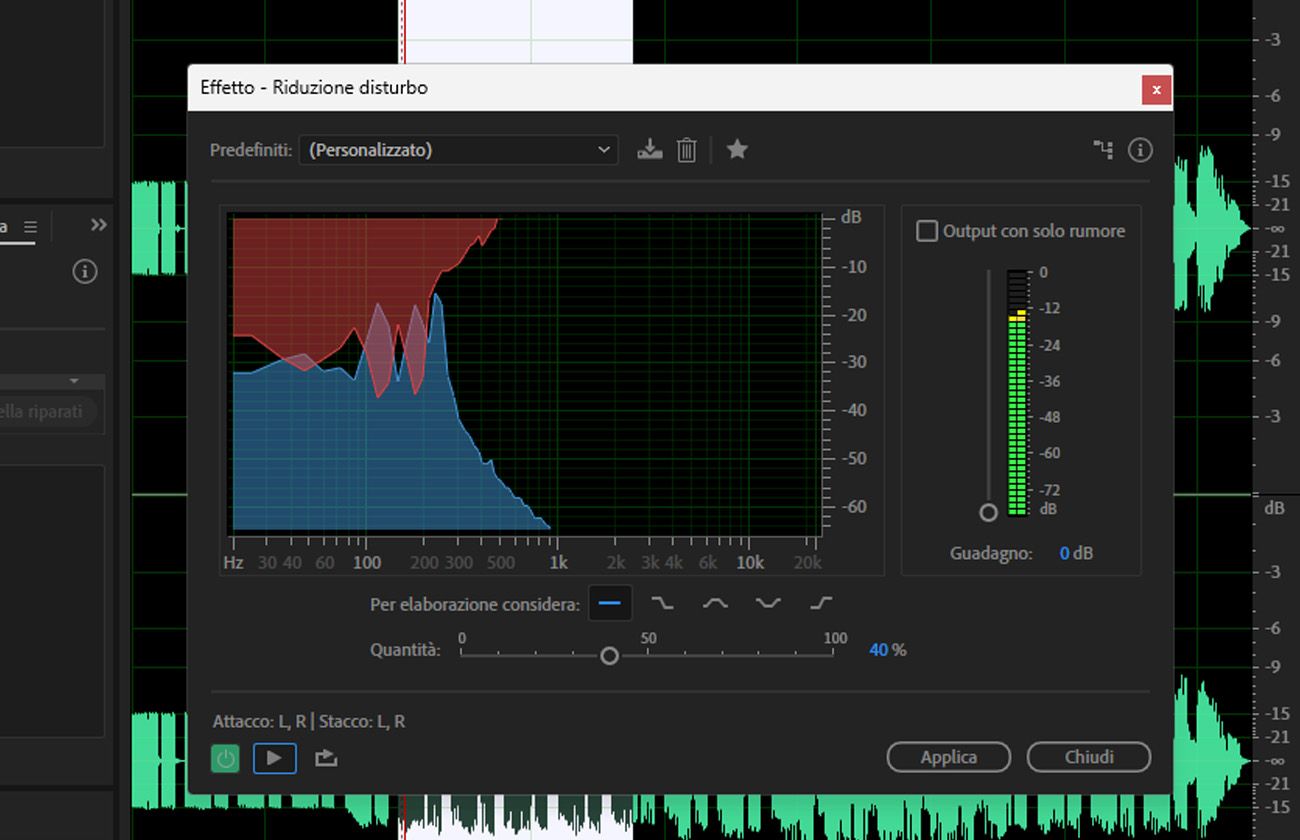Expand the collapsed left panel chevron
Screen dimensions: 1300x840
pos(96,225)
